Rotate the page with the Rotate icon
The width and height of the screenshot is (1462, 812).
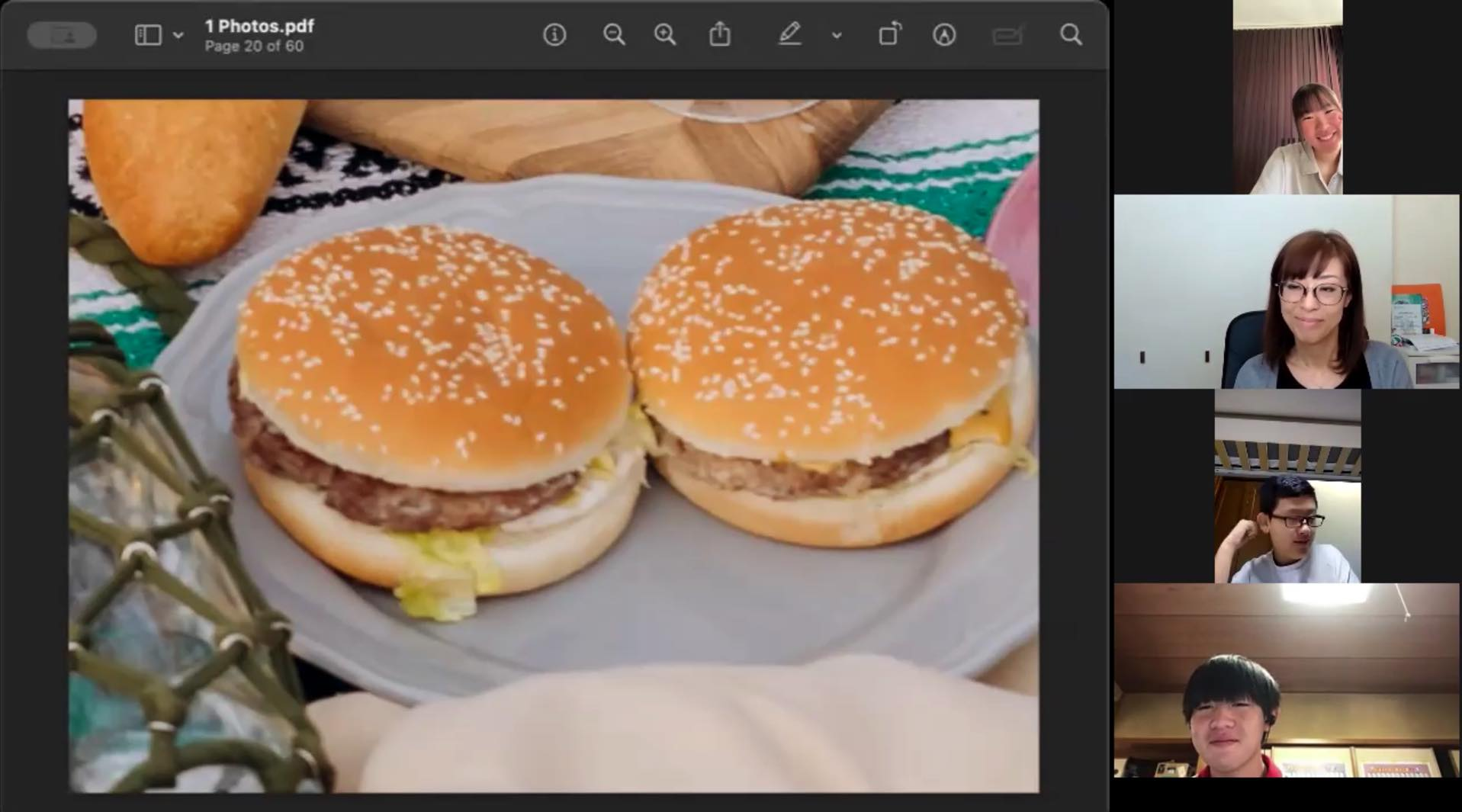[x=890, y=34]
